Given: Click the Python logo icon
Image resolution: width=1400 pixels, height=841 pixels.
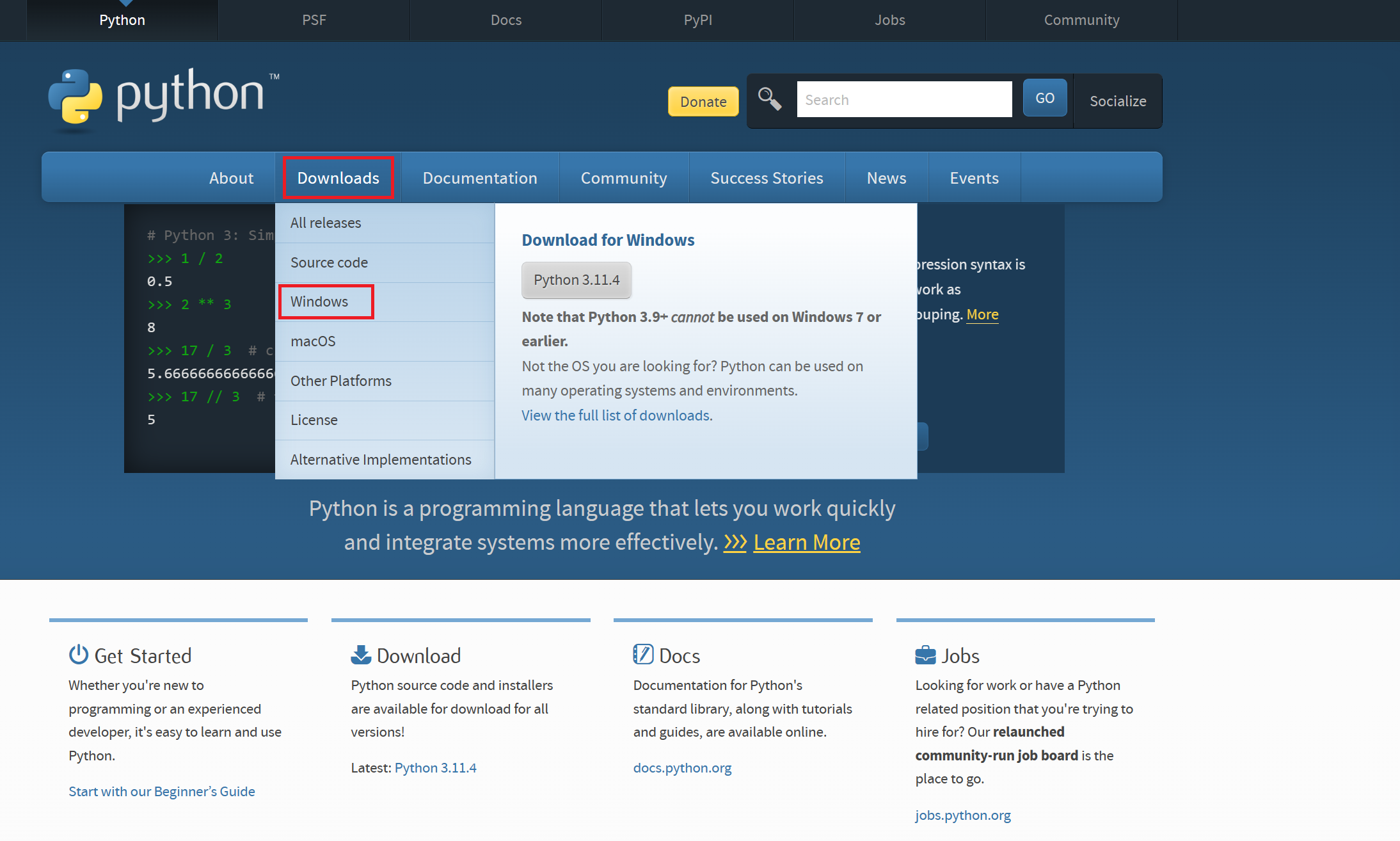Looking at the screenshot, I should point(76,97).
